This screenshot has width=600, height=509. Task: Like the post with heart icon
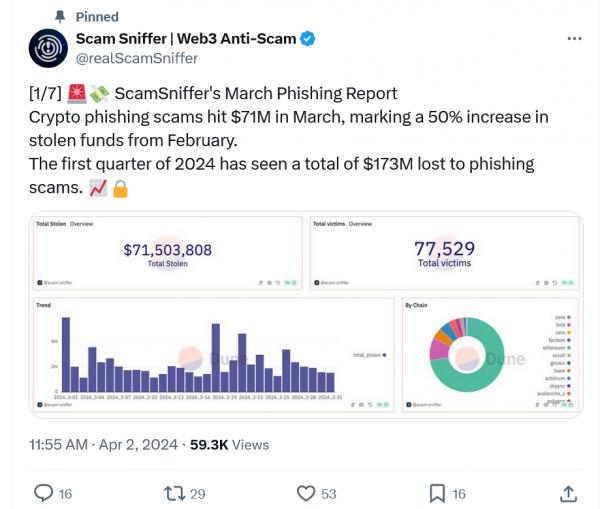coord(308,493)
